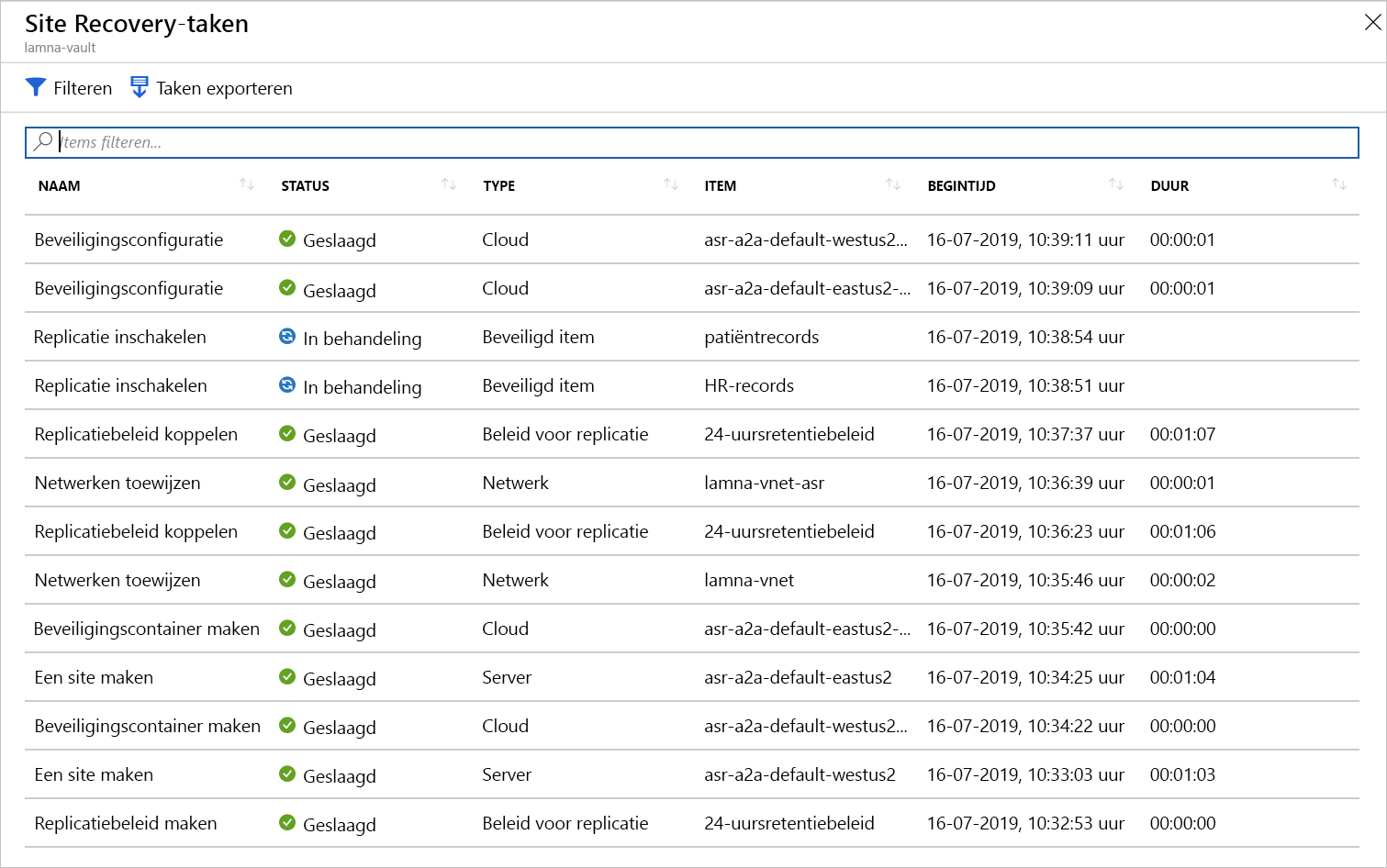Click in-progress status icon for patiëntrecords
Image resolution: width=1387 pixels, height=868 pixels.
[287, 336]
